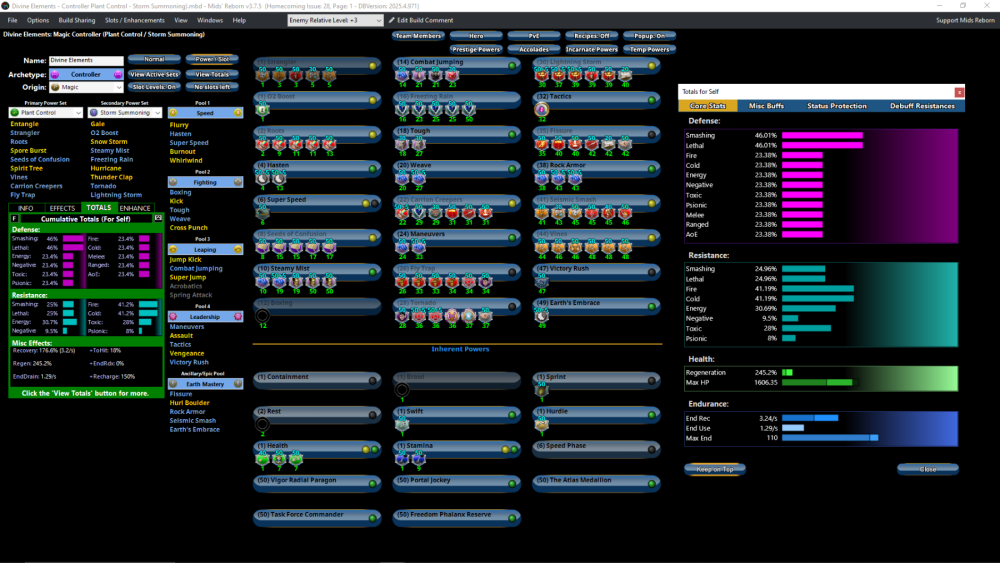Toggle the Hasten power green indicator
The height and width of the screenshot is (563, 1000).
tap(373, 167)
